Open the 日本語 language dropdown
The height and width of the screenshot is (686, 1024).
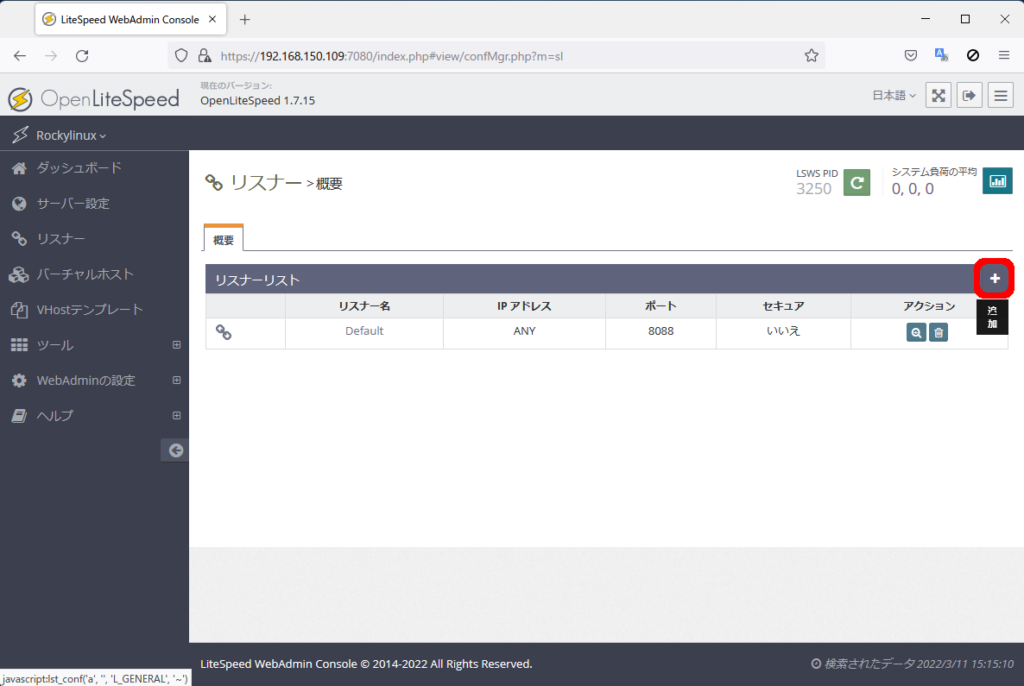tap(893, 96)
